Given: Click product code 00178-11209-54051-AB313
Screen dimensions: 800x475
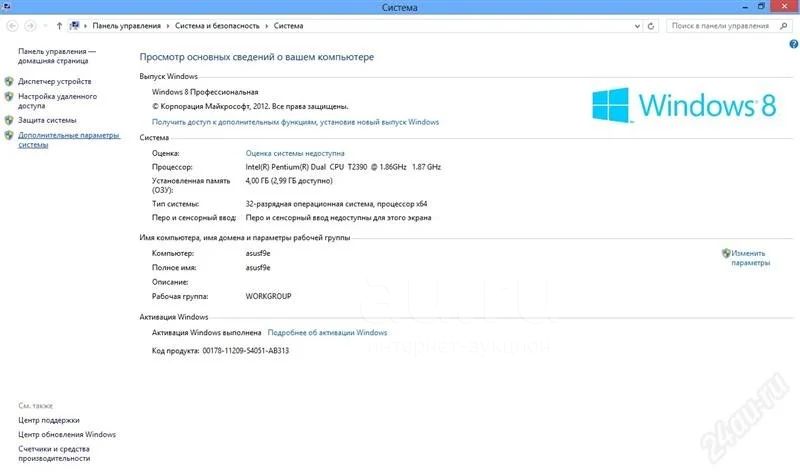Looking at the screenshot, I should pyautogui.click(x=245, y=351).
